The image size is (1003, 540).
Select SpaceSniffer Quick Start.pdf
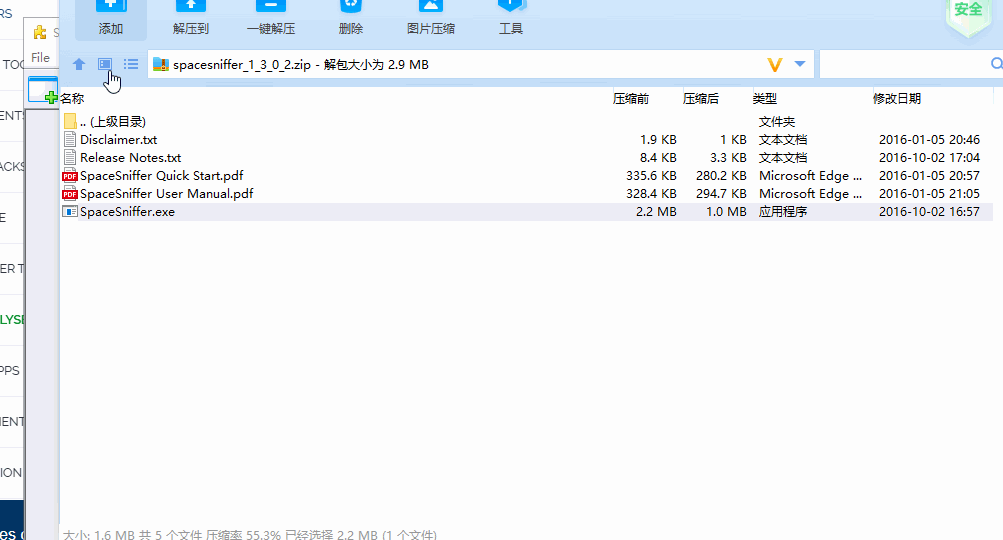(x=161, y=175)
